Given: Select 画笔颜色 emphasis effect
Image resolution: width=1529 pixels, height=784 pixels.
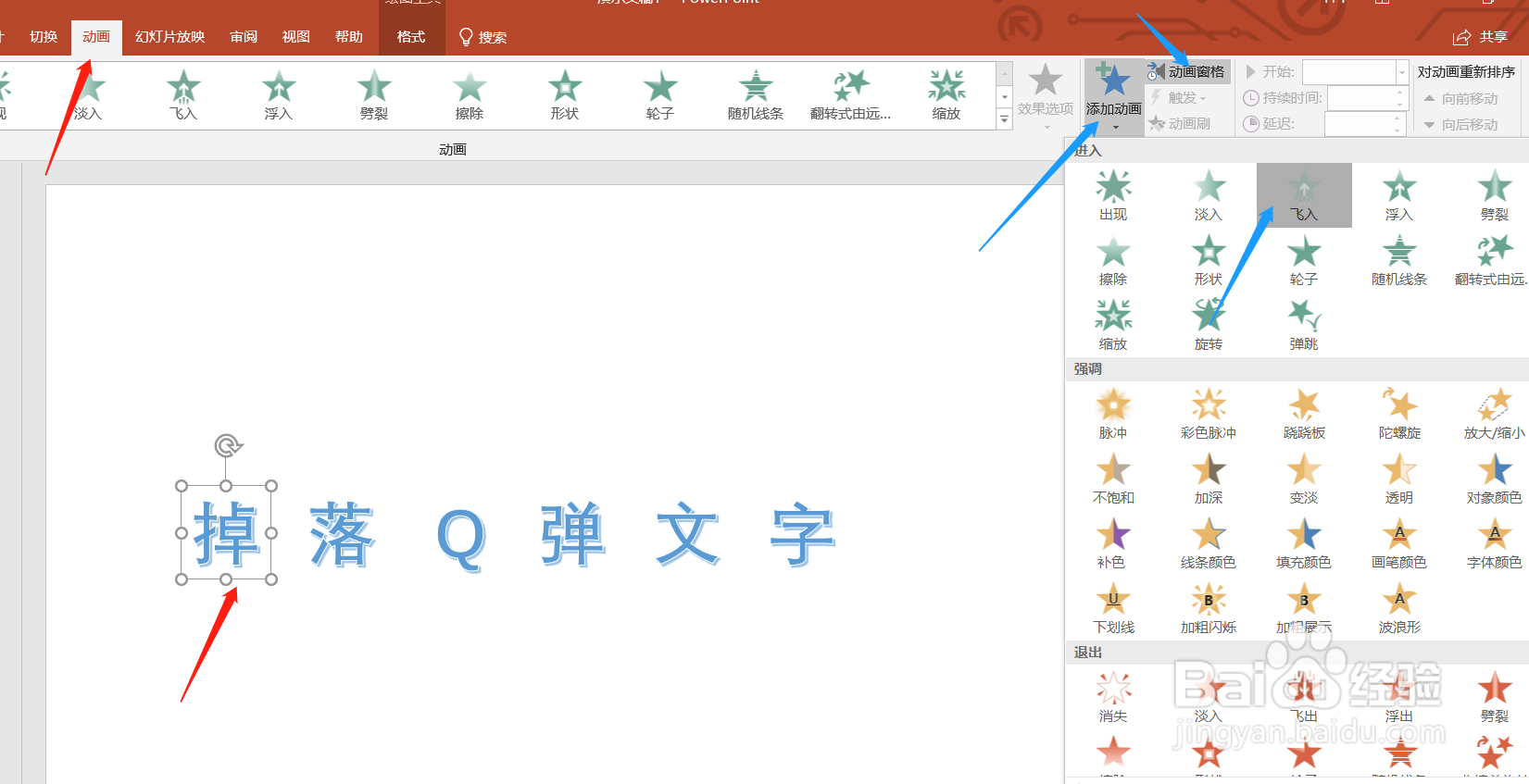Looking at the screenshot, I should point(1399,543).
